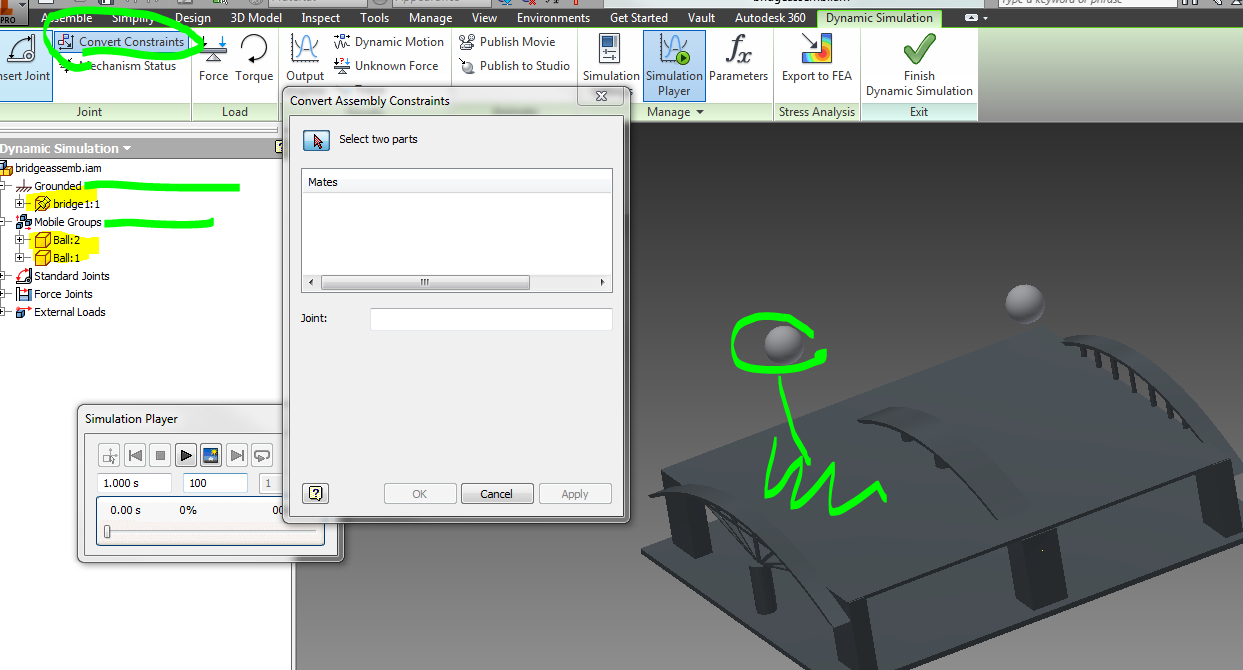Open the Environments tab
1243x670 pixels.
(x=553, y=18)
